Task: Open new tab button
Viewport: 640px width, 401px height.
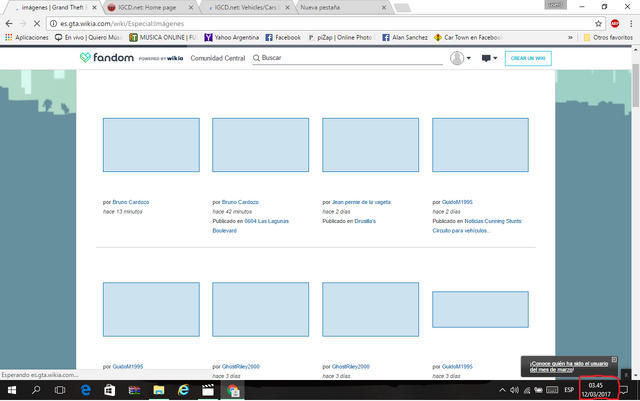Action: click(402, 8)
